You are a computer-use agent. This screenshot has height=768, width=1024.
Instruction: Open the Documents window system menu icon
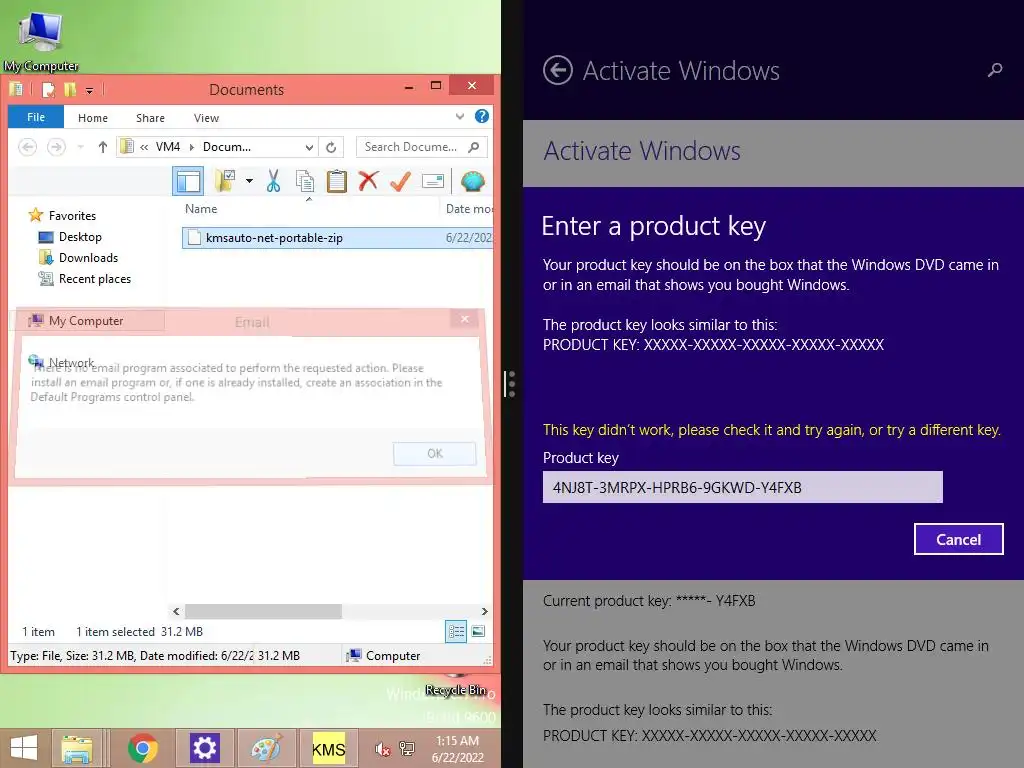point(16,89)
